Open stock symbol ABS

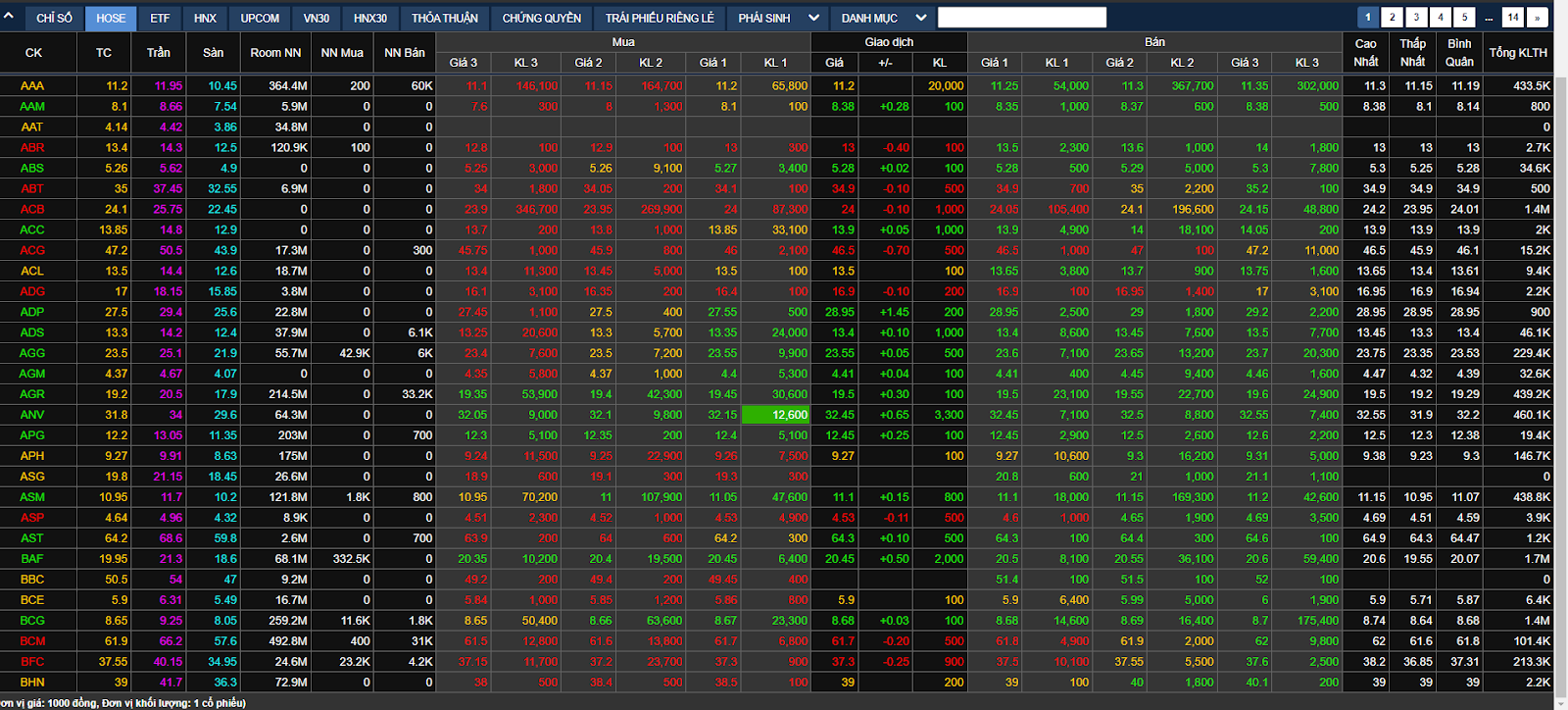pyautogui.click(x=32, y=169)
